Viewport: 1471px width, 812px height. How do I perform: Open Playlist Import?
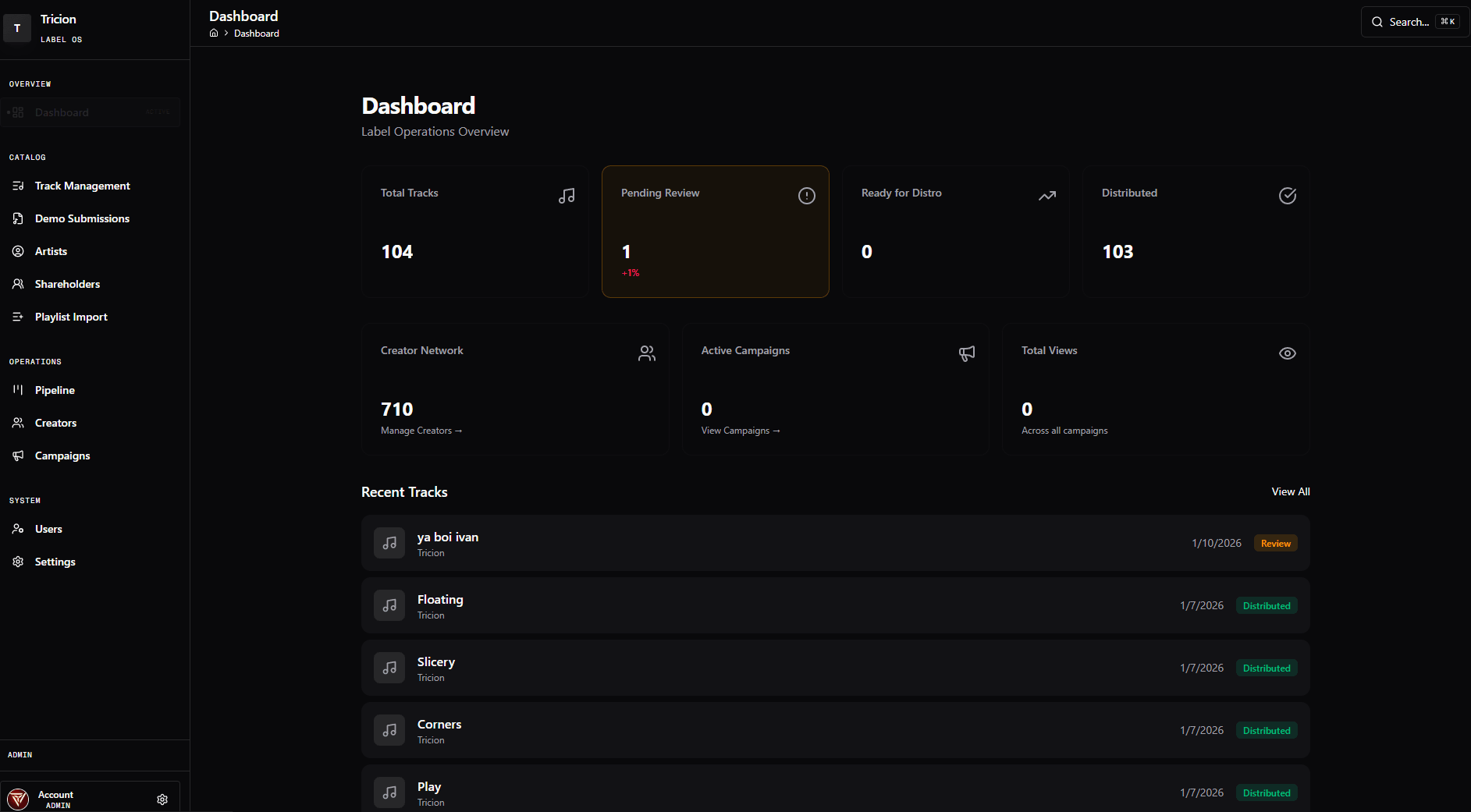point(71,317)
